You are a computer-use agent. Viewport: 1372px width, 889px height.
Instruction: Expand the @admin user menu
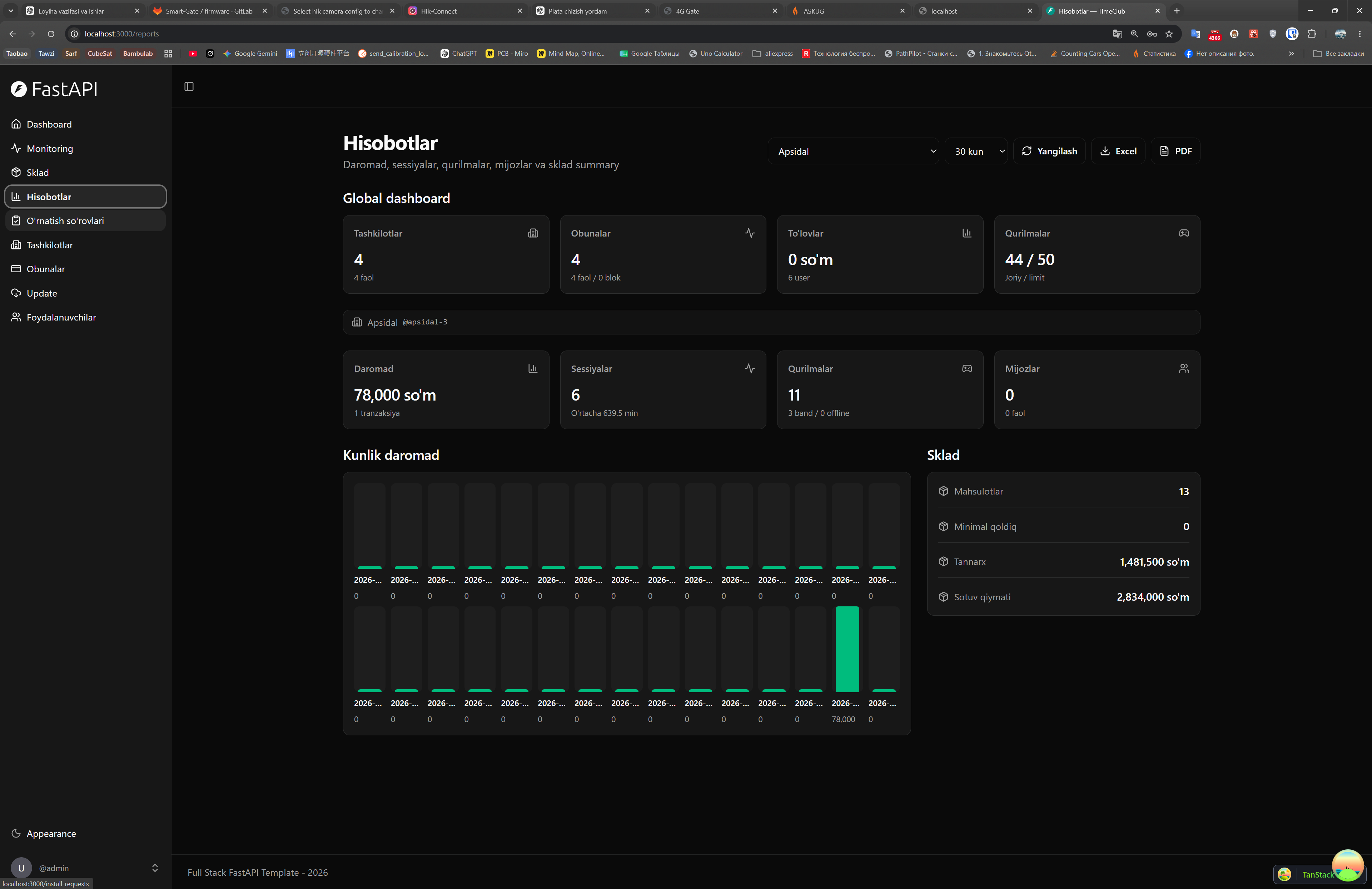pyautogui.click(x=85, y=868)
